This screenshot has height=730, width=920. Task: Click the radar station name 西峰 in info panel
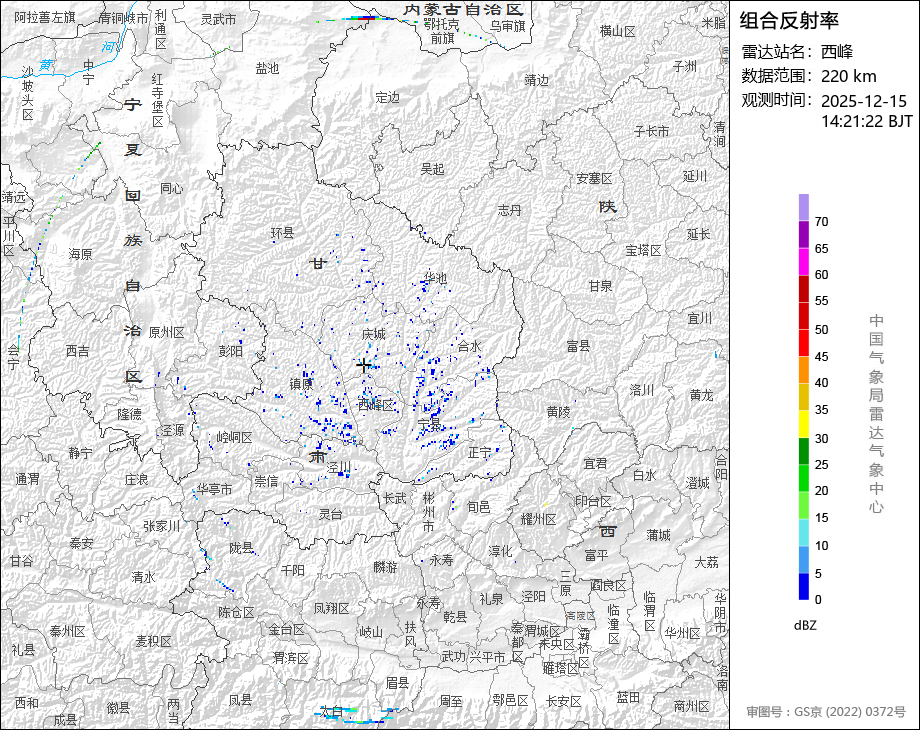[837, 52]
